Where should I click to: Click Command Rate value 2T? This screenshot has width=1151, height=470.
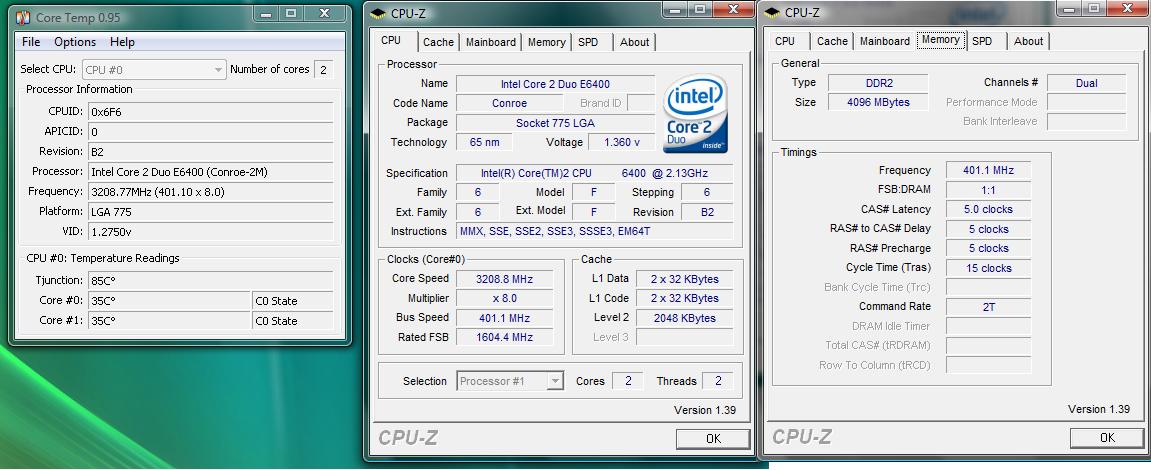pos(988,307)
